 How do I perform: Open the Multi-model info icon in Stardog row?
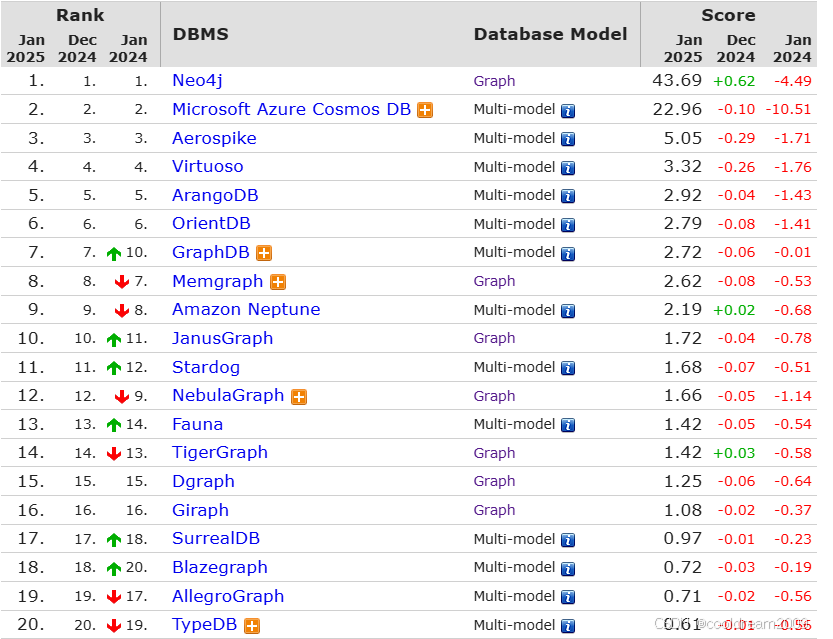click(568, 368)
